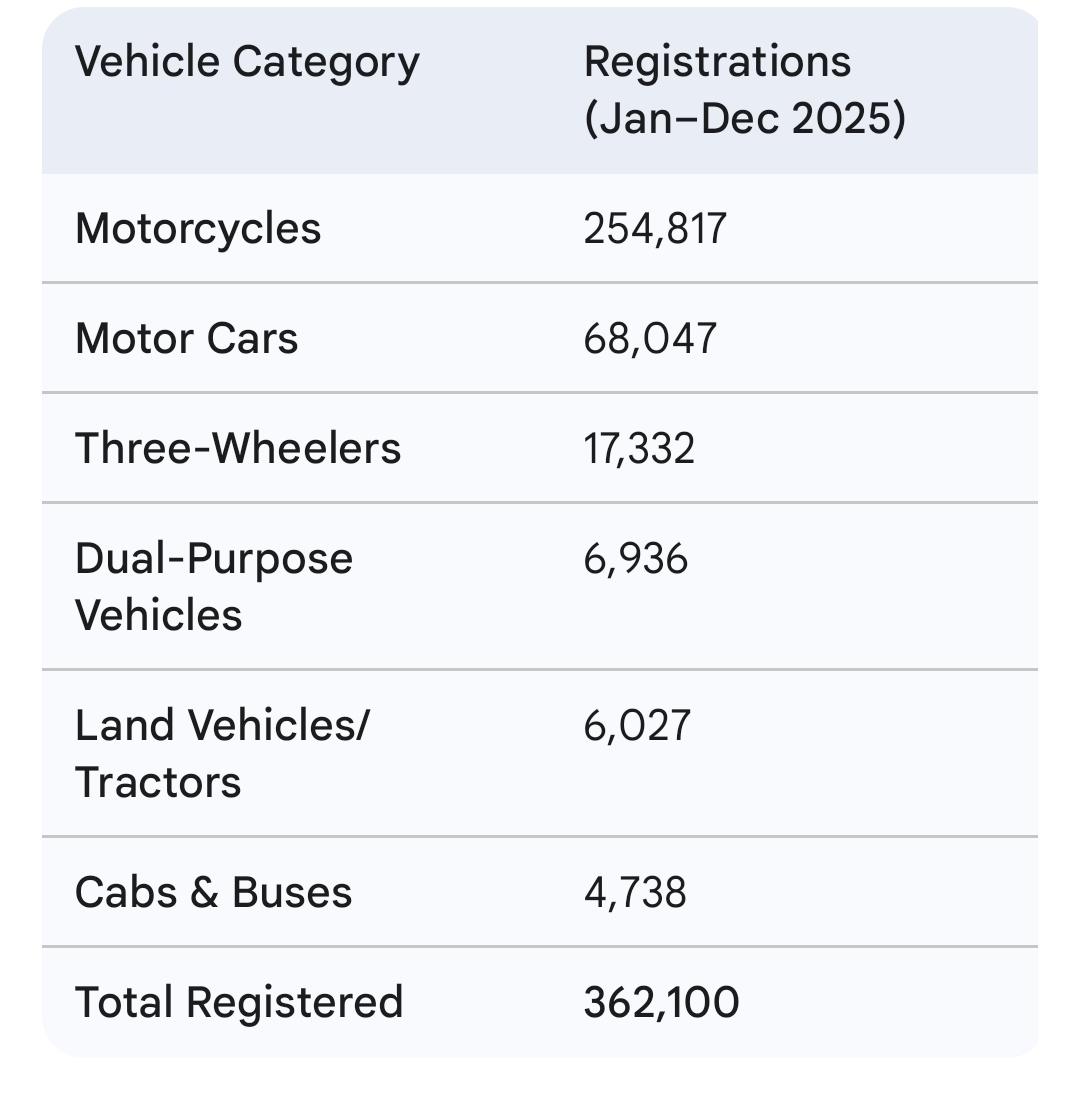Click the 17,332 registrations value
The image size is (1079, 1095).
coord(639,447)
